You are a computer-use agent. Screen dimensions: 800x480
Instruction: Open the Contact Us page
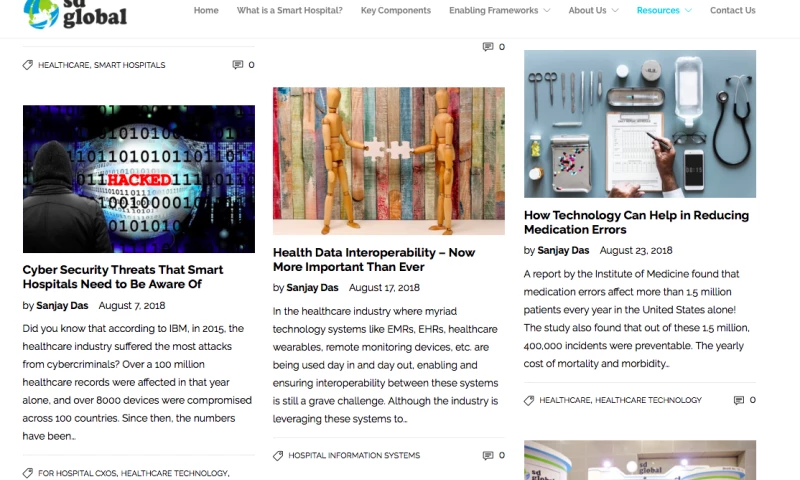[733, 10]
